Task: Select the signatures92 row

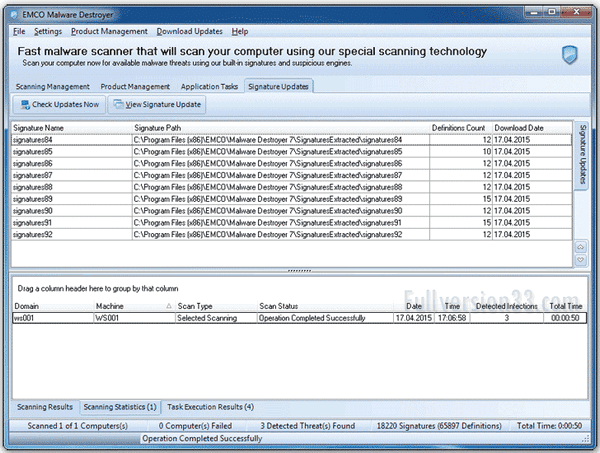Action: tap(292, 235)
